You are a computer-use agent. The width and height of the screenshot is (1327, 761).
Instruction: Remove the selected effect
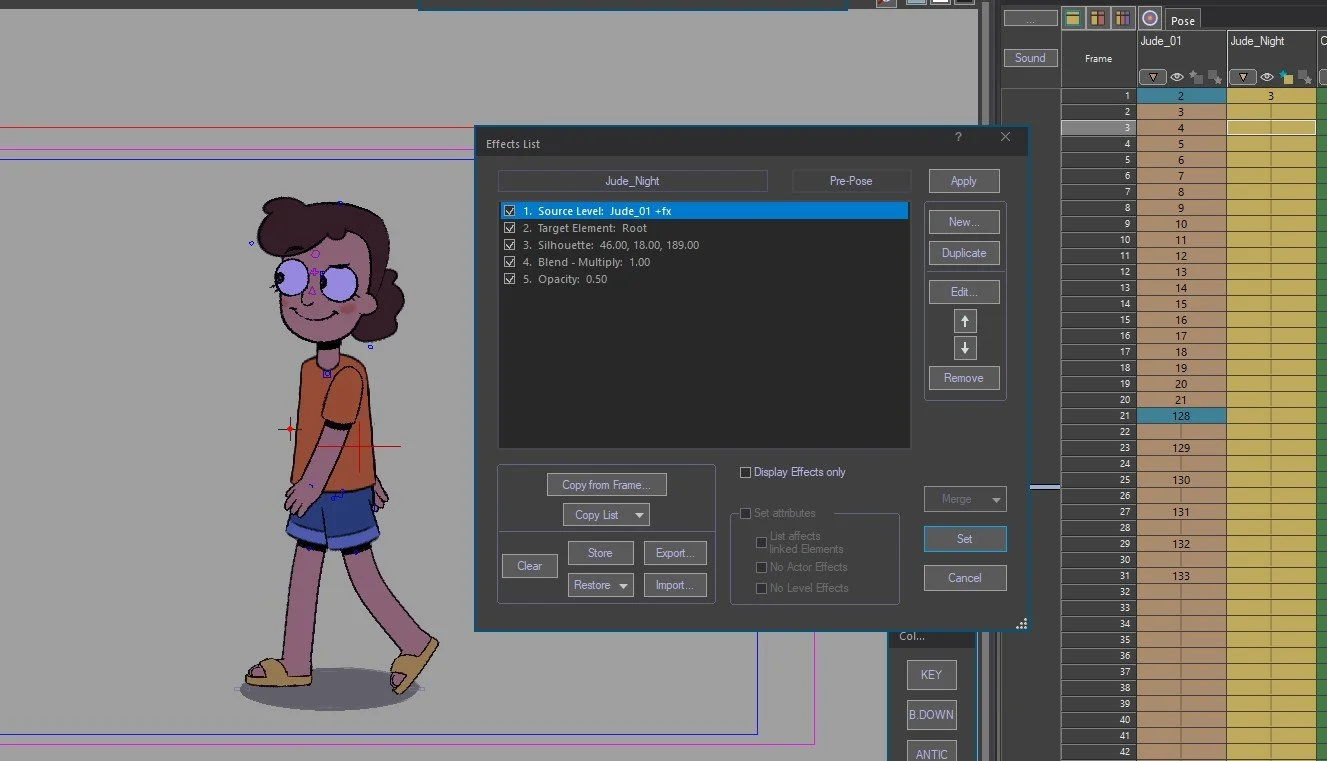pyautogui.click(x=964, y=378)
